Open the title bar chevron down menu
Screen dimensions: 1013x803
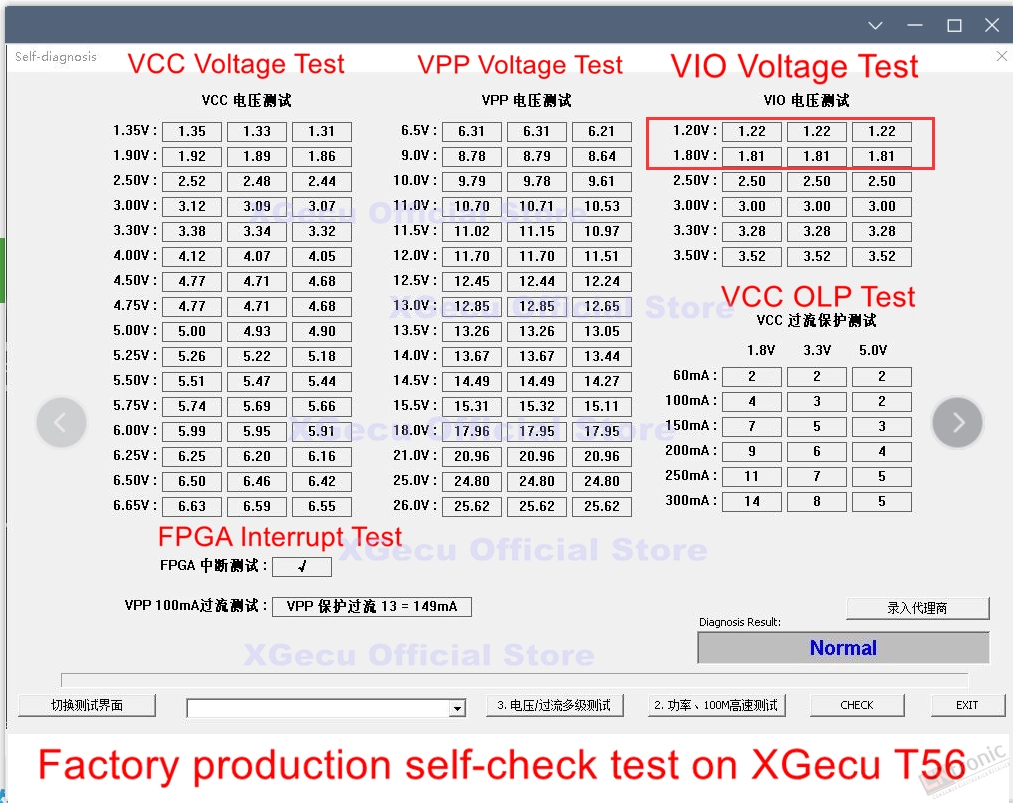[x=875, y=26]
